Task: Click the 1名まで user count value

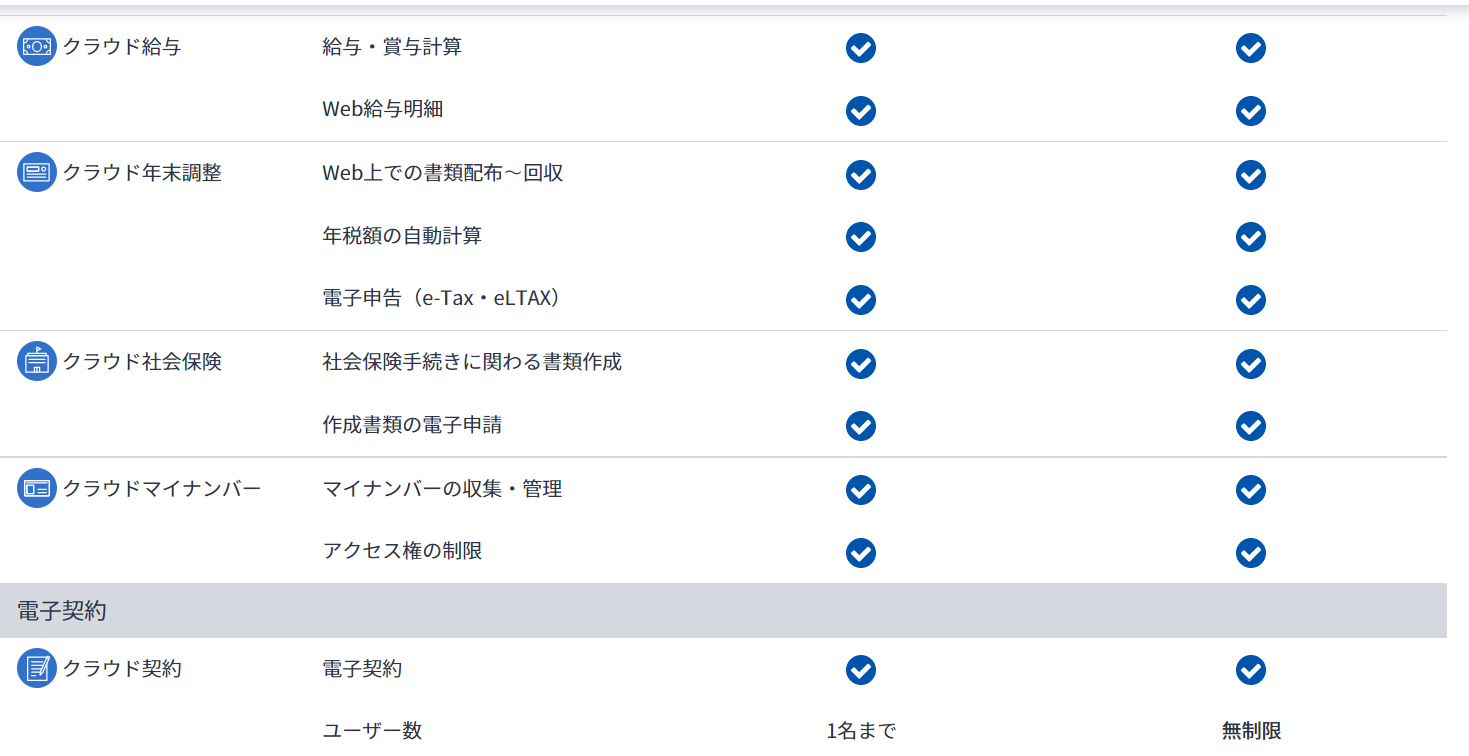Action: click(x=861, y=731)
